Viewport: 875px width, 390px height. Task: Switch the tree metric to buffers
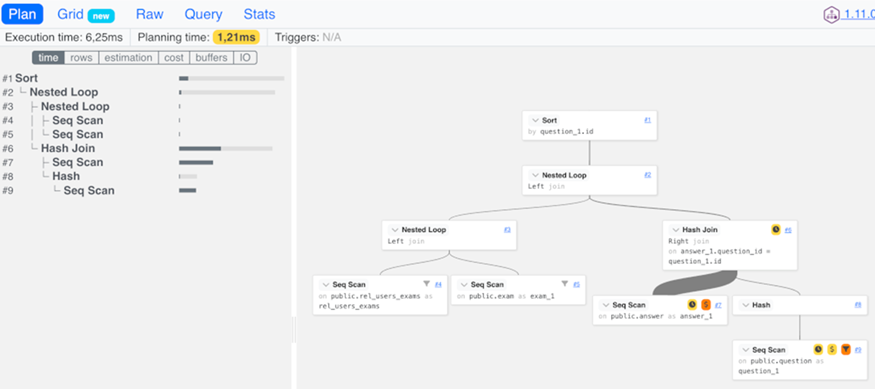(211, 57)
